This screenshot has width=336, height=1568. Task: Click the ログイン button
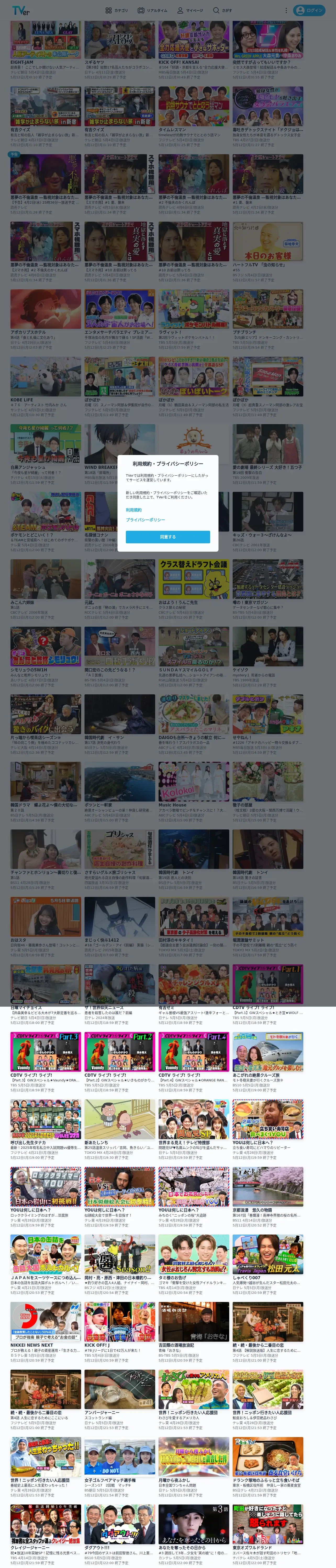[309, 10]
